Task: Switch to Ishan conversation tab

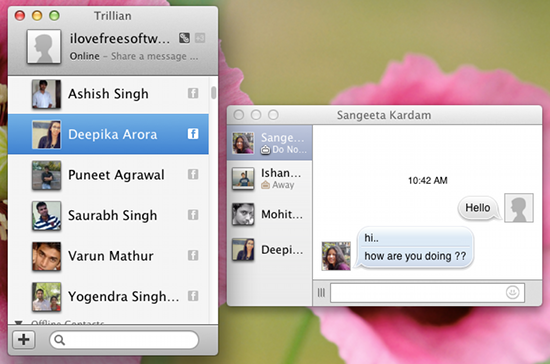Action: [269, 178]
